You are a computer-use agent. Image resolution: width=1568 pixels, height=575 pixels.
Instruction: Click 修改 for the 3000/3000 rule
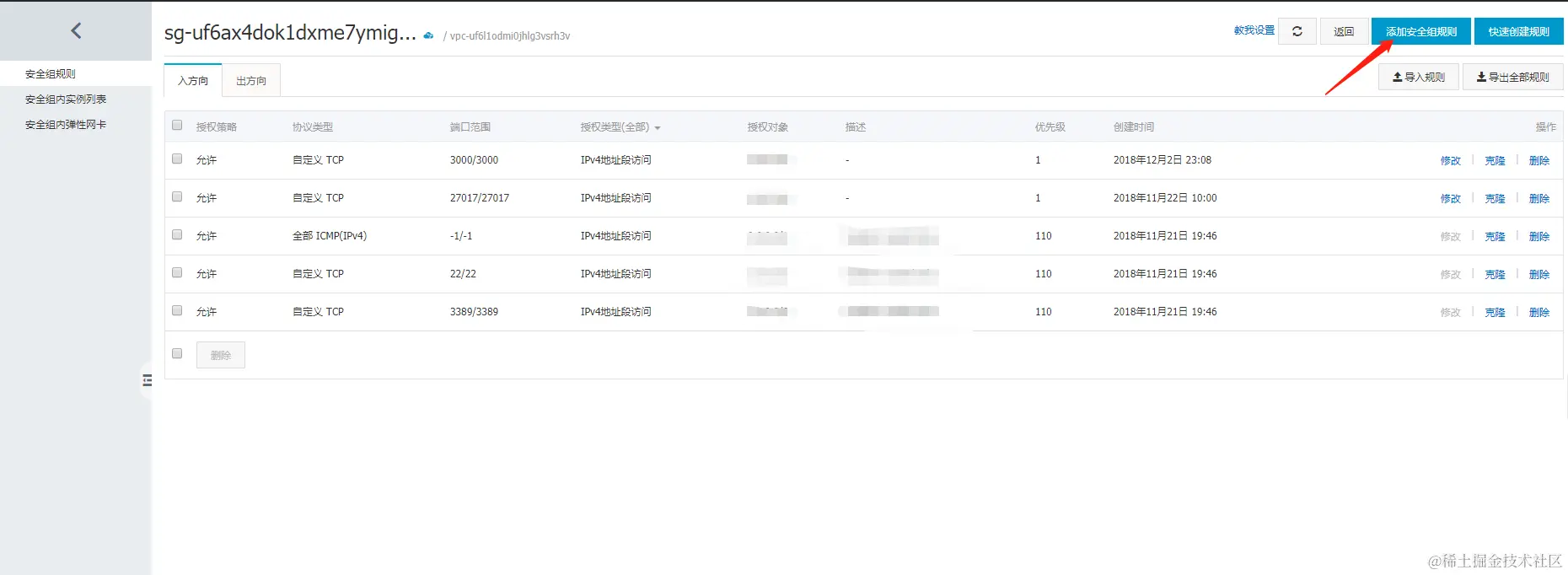click(1451, 160)
